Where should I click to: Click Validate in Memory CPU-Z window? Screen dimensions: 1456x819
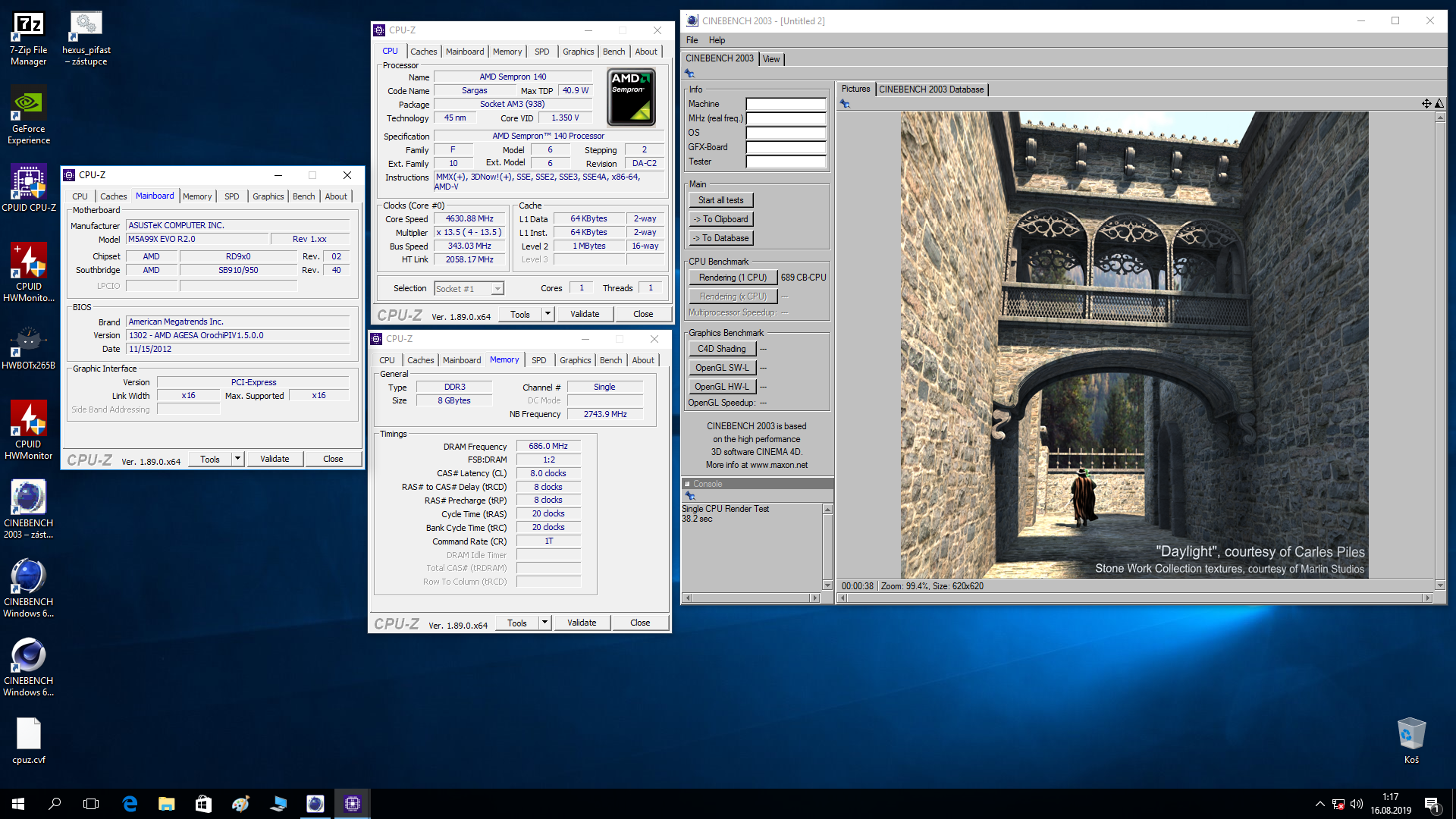(x=582, y=623)
